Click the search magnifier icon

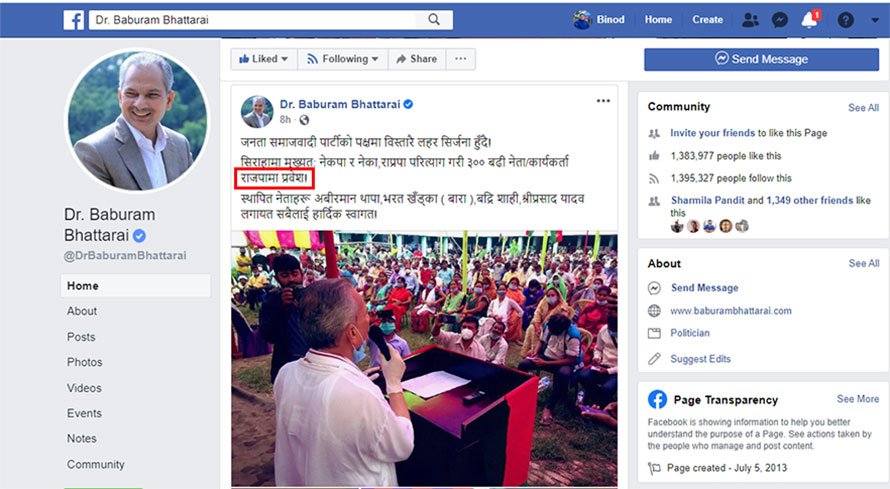[434, 20]
